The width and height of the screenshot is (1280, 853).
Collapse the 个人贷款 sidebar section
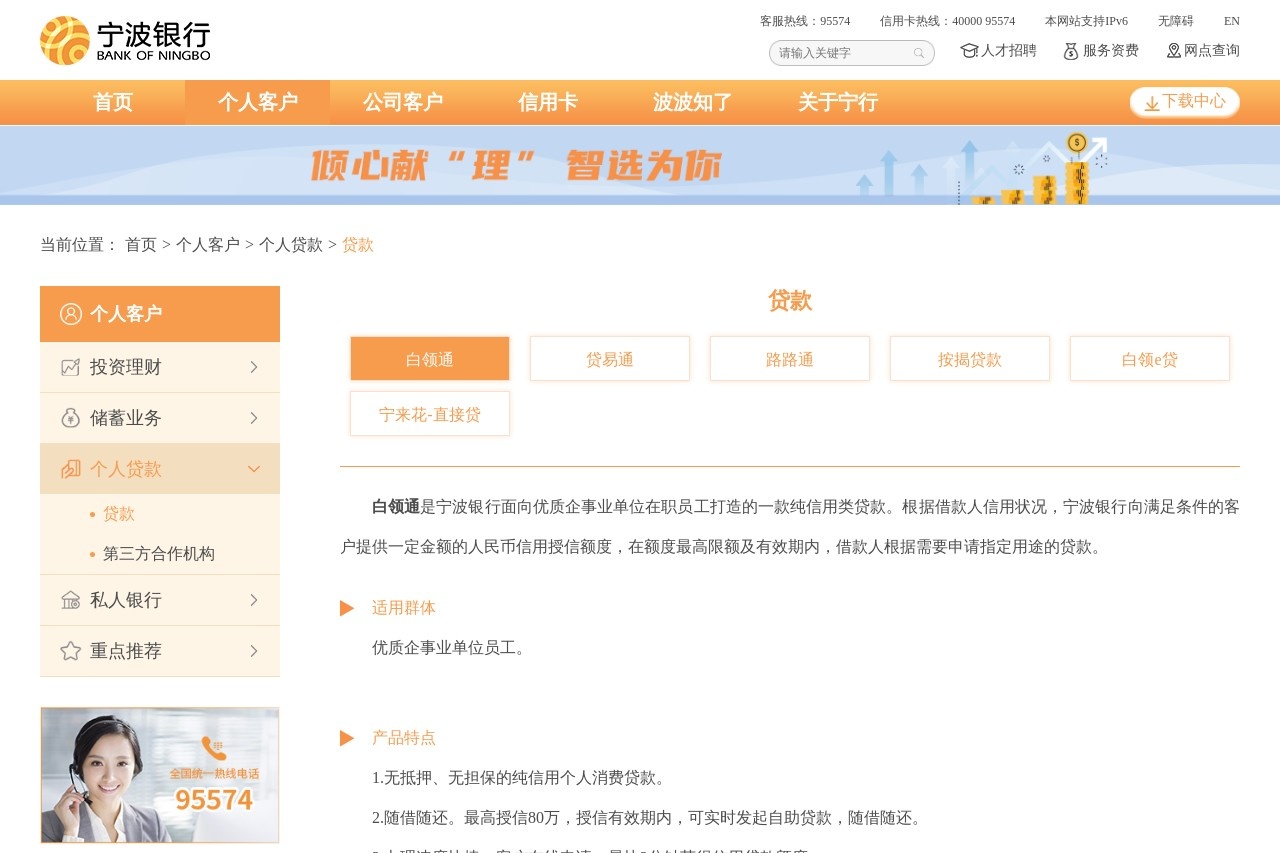[254, 468]
